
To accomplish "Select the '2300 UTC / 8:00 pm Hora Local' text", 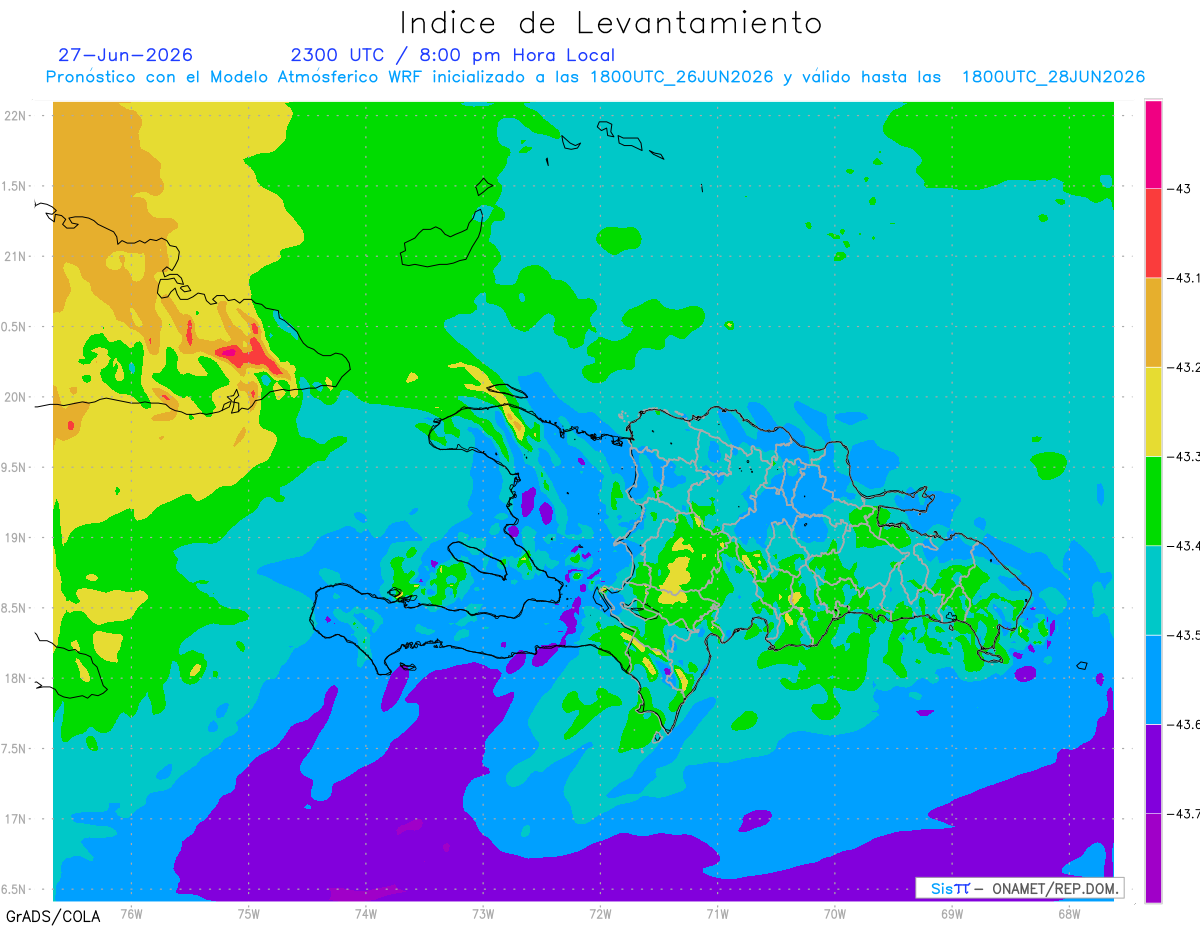I will [453, 55].
